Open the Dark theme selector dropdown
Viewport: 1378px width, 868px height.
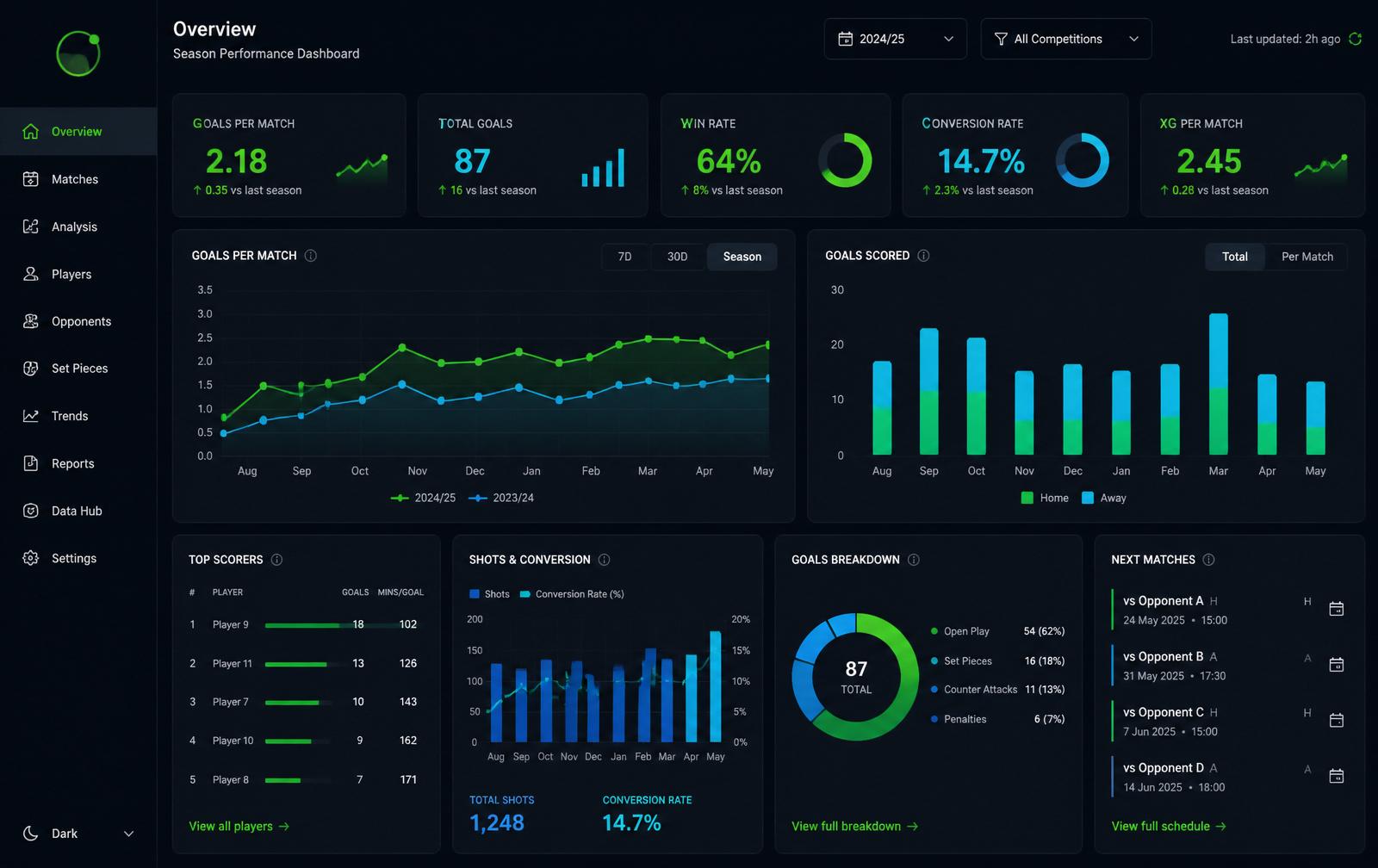(x=78, y=834)
